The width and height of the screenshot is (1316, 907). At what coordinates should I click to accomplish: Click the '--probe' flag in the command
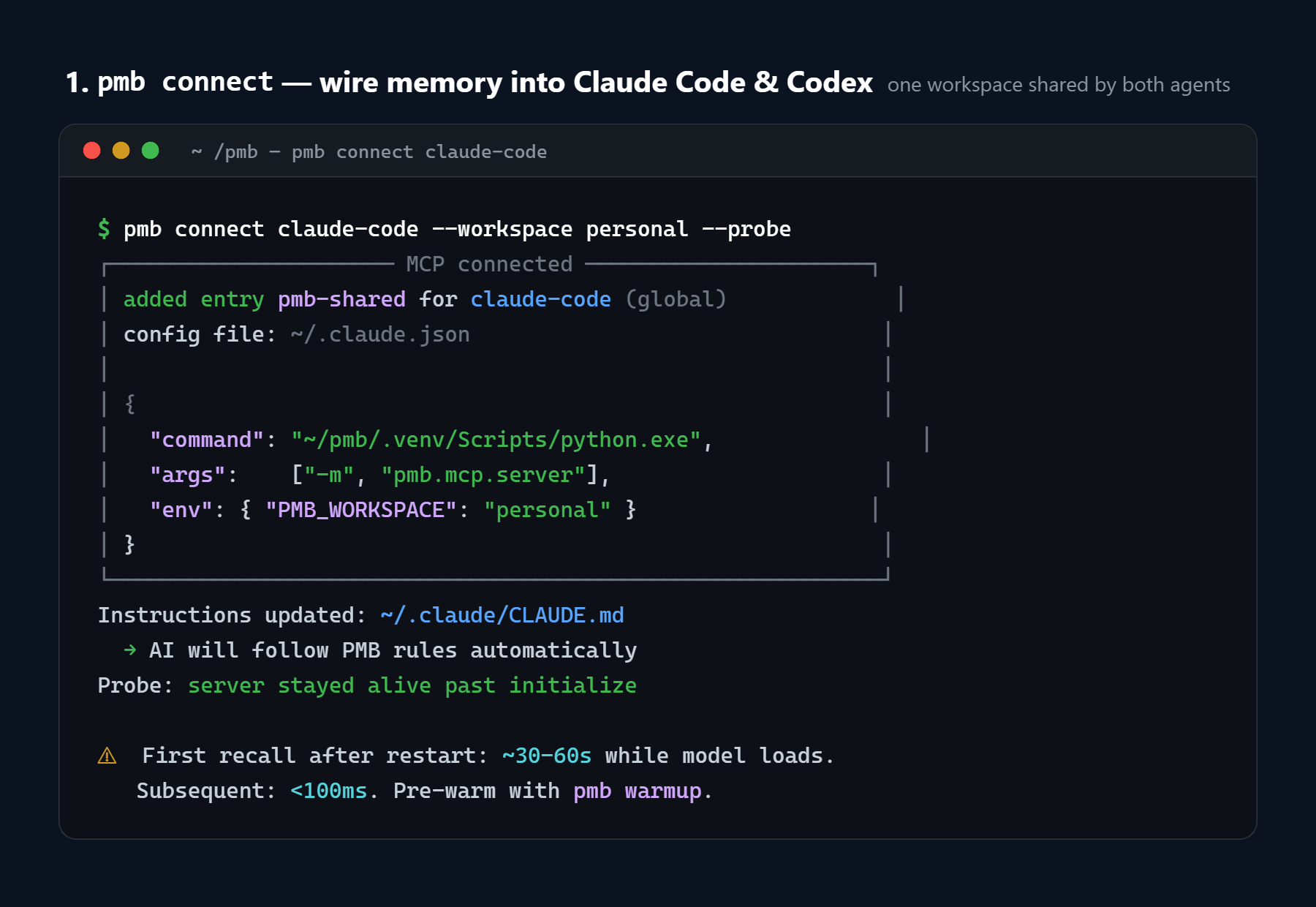[x=746, y=229]
